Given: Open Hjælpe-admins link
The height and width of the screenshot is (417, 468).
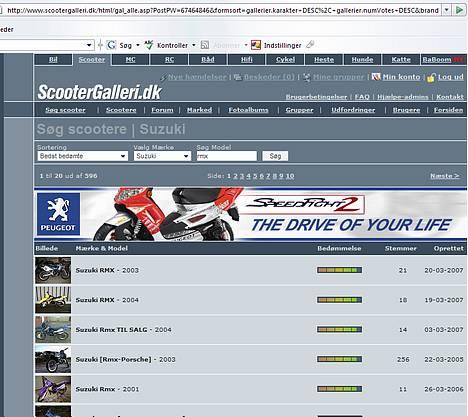Looking at the screenshot, I should [403, 97].
